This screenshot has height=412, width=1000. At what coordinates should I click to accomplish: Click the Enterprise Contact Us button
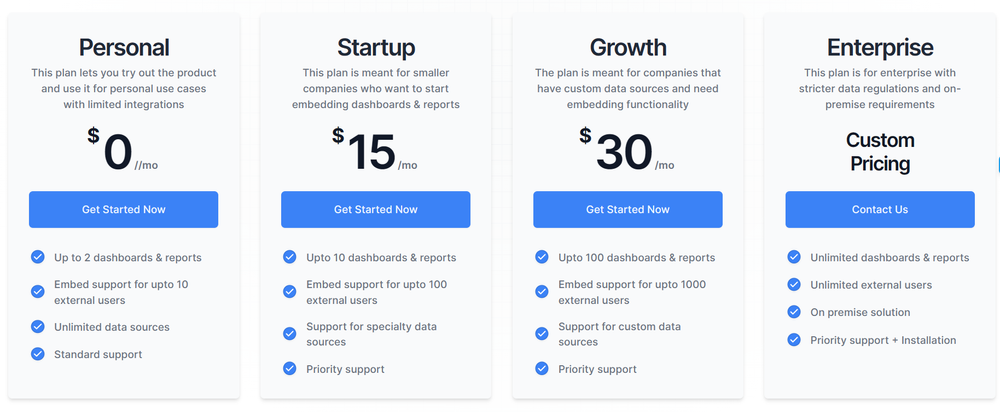879,209
